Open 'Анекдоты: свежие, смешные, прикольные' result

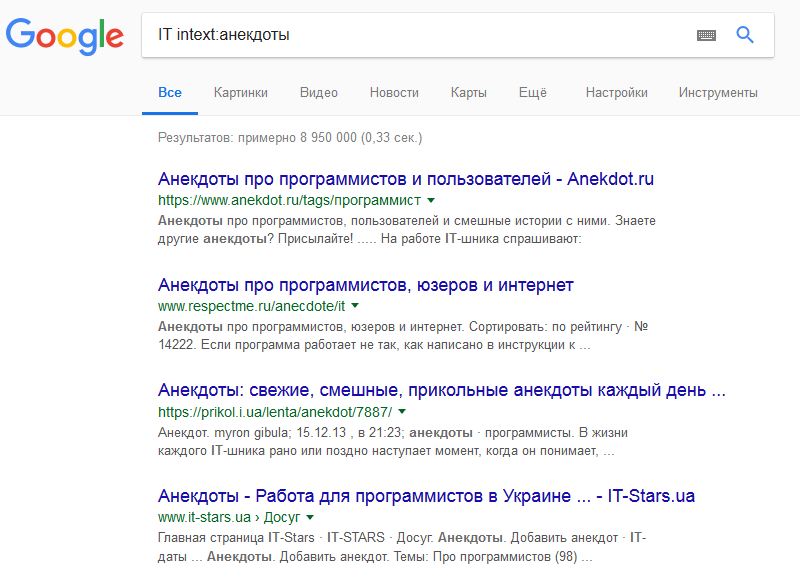pos(441,390)
